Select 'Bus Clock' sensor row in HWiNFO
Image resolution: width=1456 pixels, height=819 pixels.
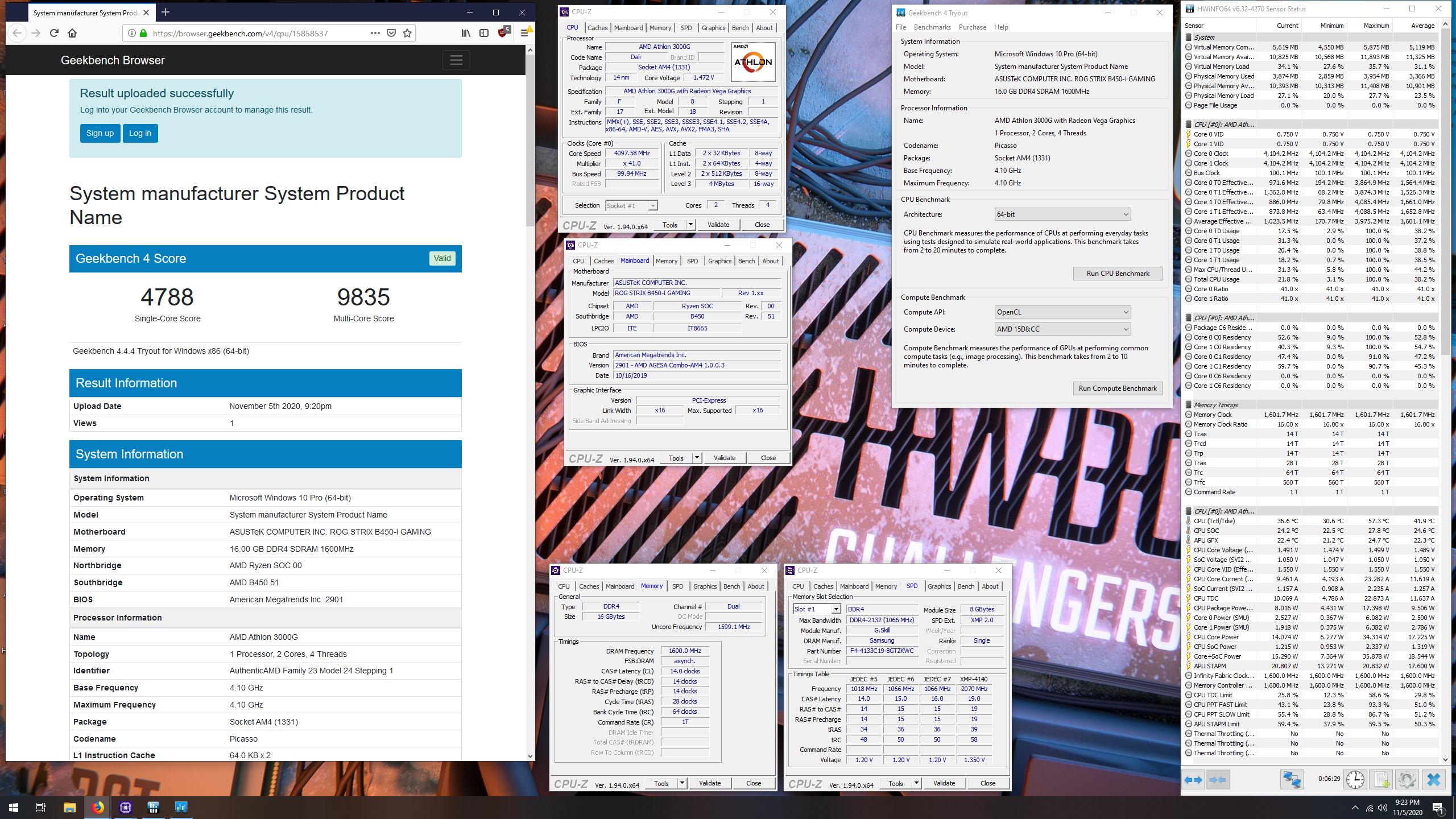tap(1311, 173)
